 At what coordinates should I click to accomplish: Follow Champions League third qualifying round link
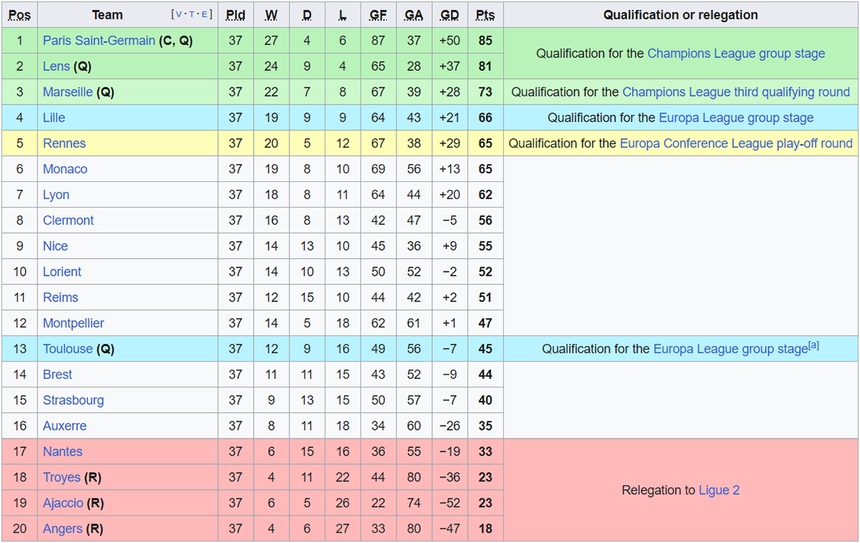(x=736, y=92)
